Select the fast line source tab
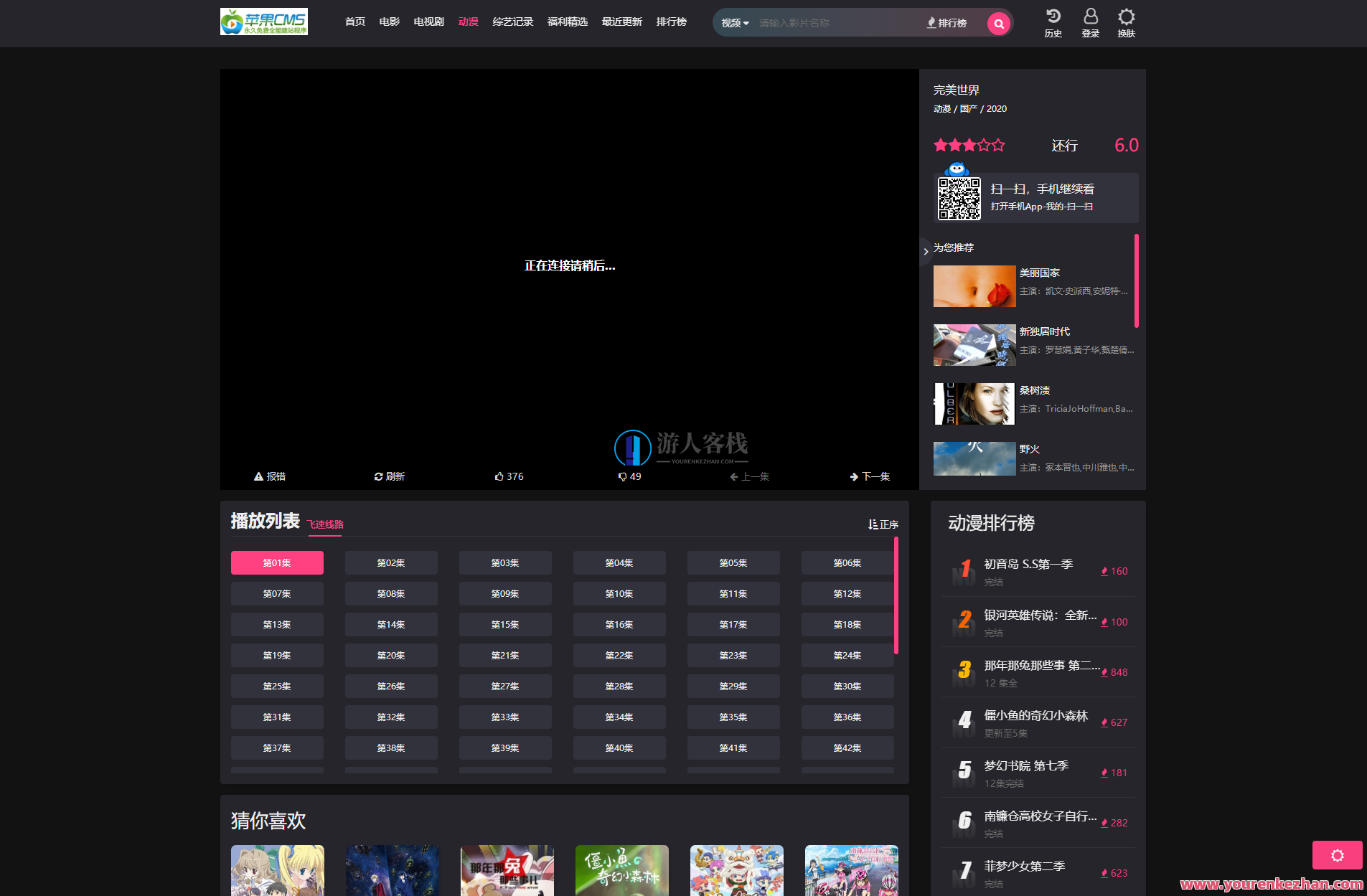The image size is (1367, 896). click(x=325, y=524)
